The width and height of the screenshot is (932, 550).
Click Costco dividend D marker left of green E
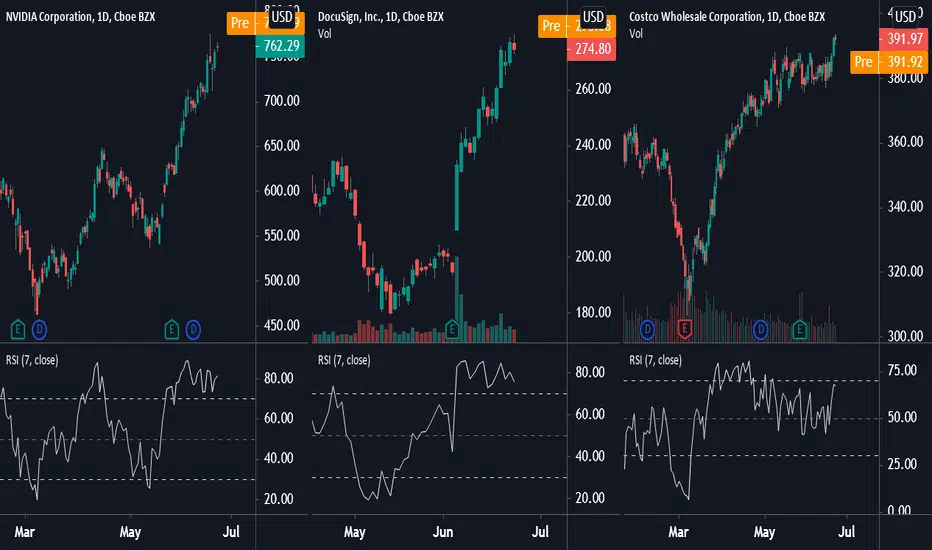(x=761, y=329)
